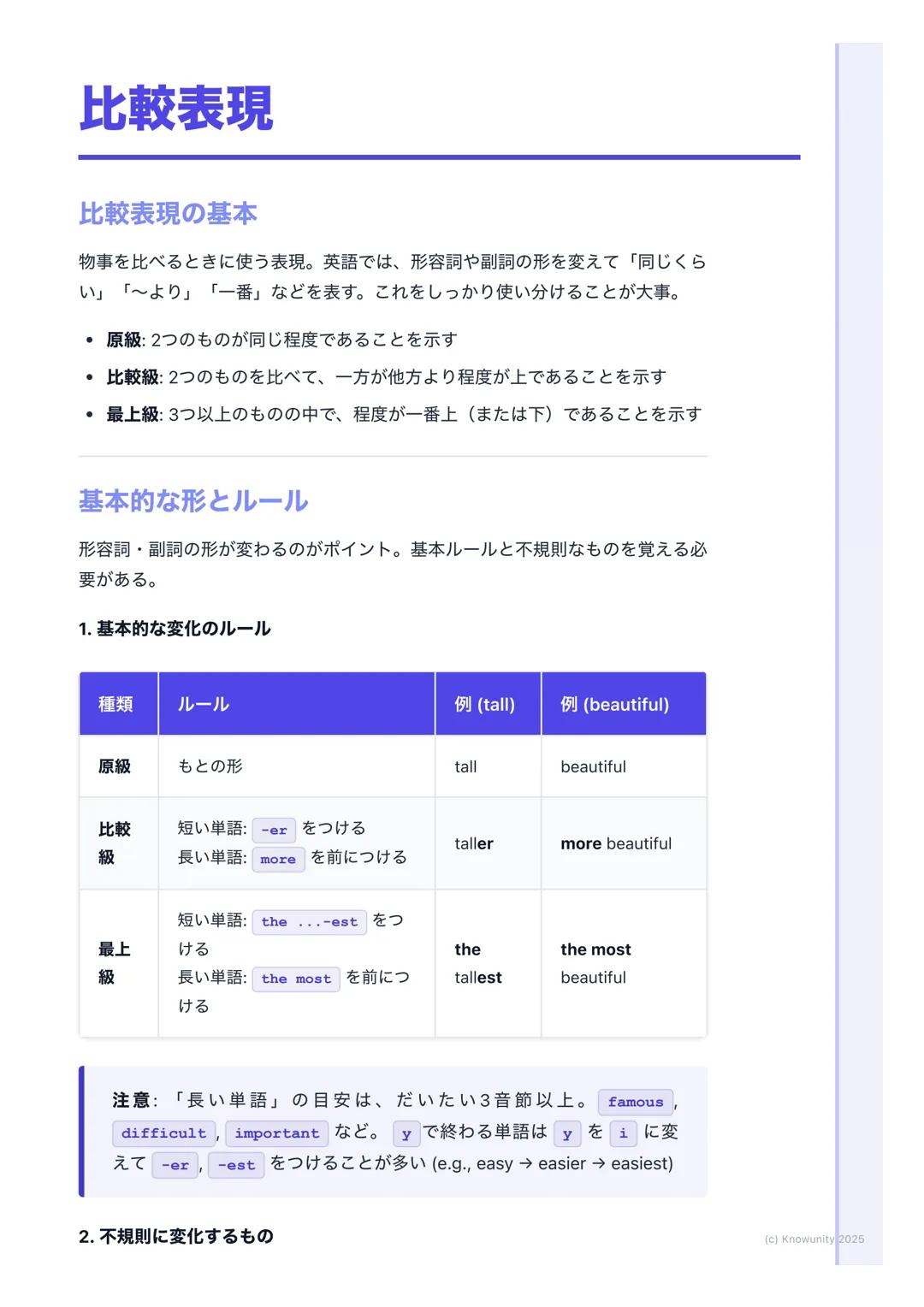Click the difficult code chip

pyautogui.click(x=164, y=1133)
